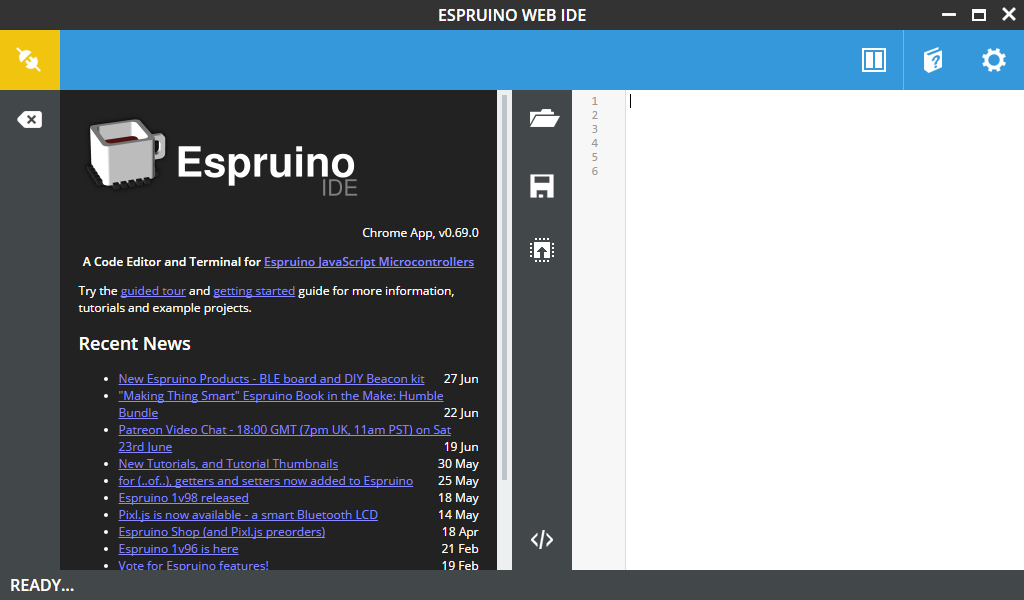Click the yellow connect plug icon
Screen dimensions: 1024x600
pos(29,60)
